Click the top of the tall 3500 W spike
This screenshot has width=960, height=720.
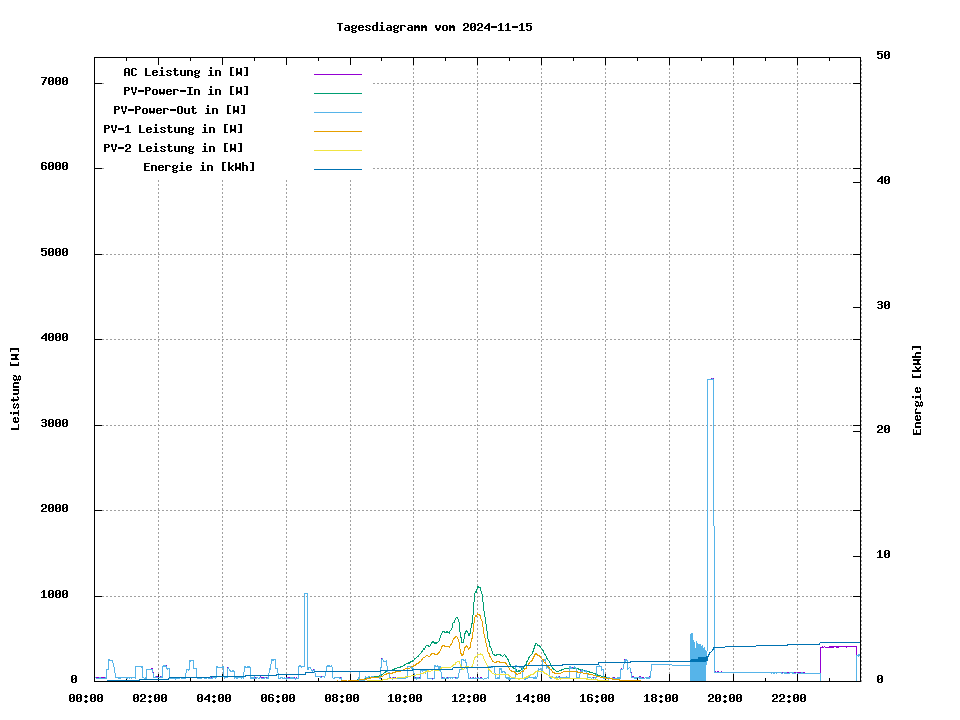(710, 379)
